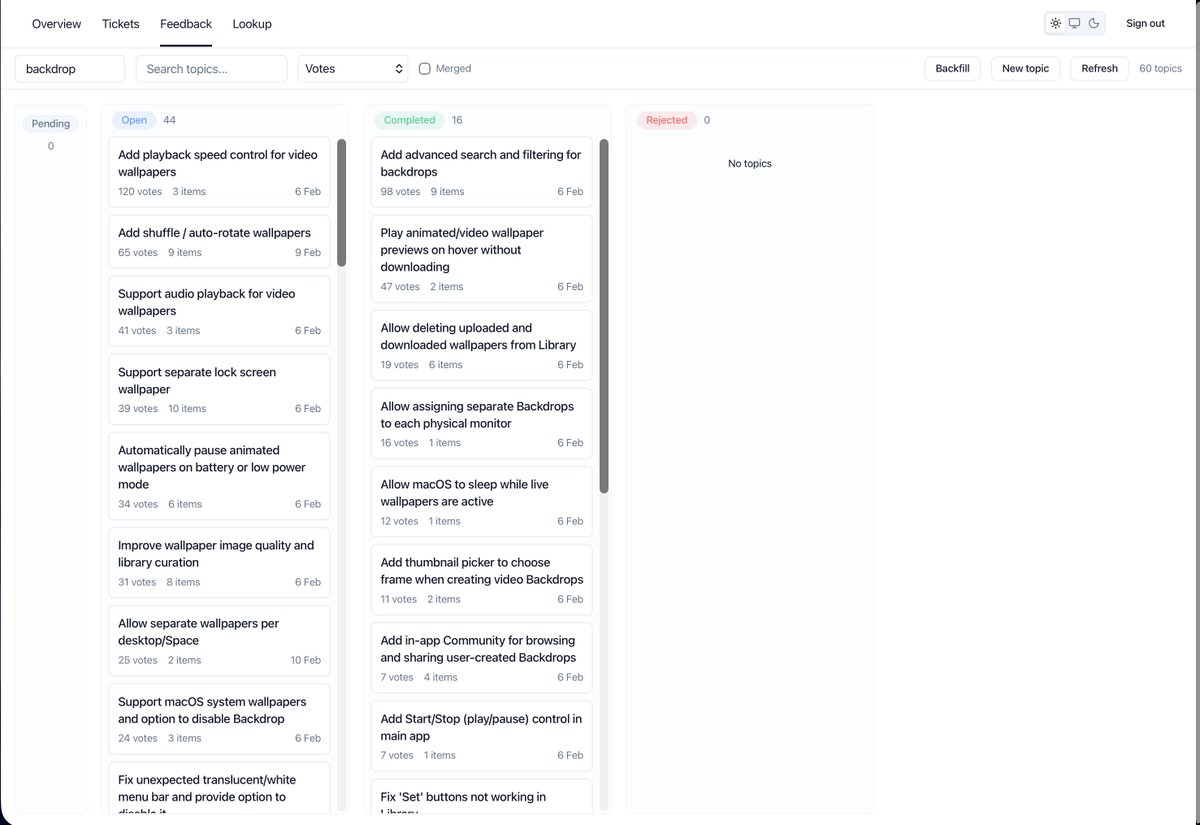The image size is (1200, 825).
Task: Enable dark mode moon icon
Action: [1094, 23]
